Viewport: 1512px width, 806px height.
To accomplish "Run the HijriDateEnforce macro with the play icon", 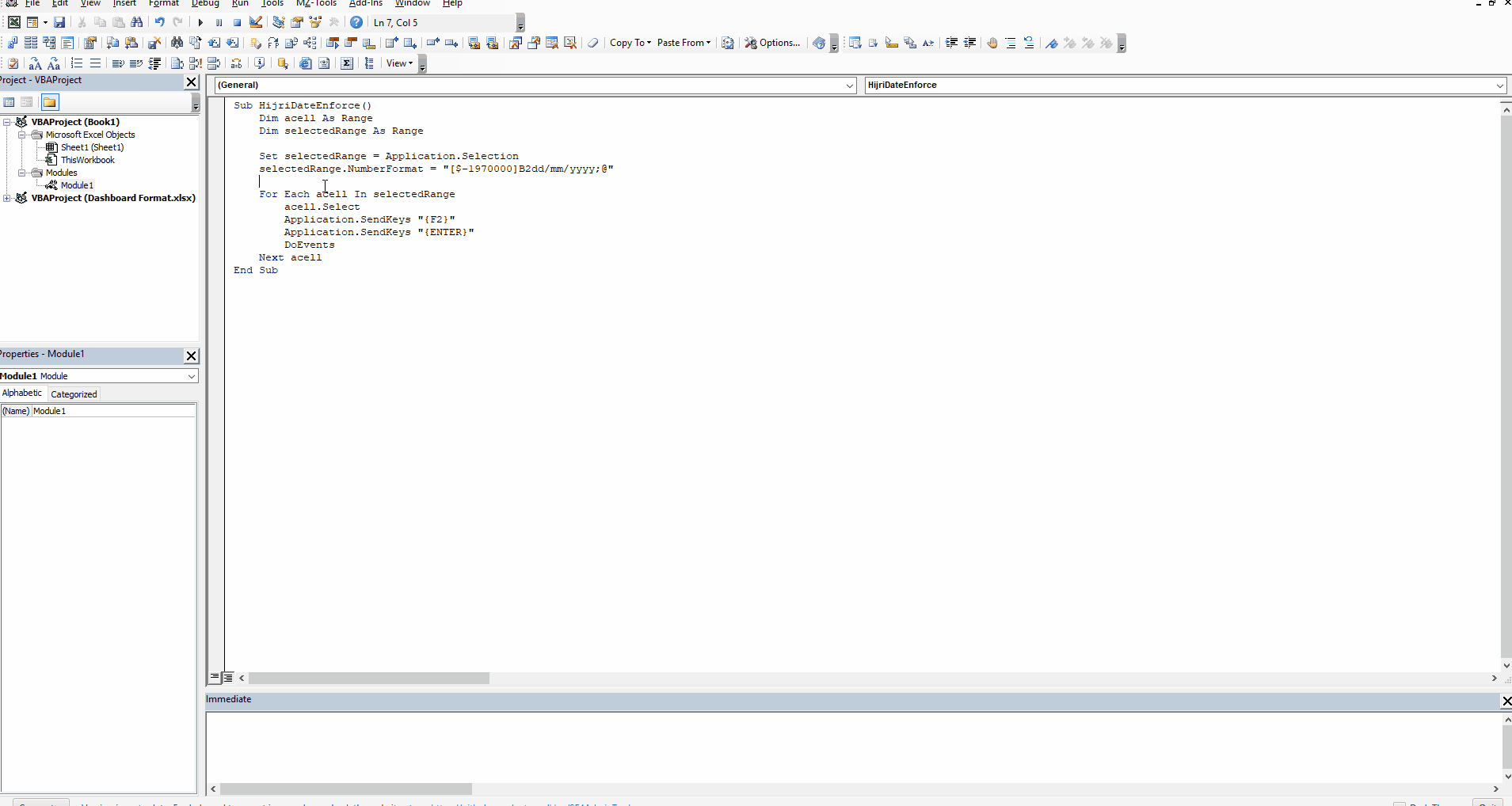I will tap(200, 22).
